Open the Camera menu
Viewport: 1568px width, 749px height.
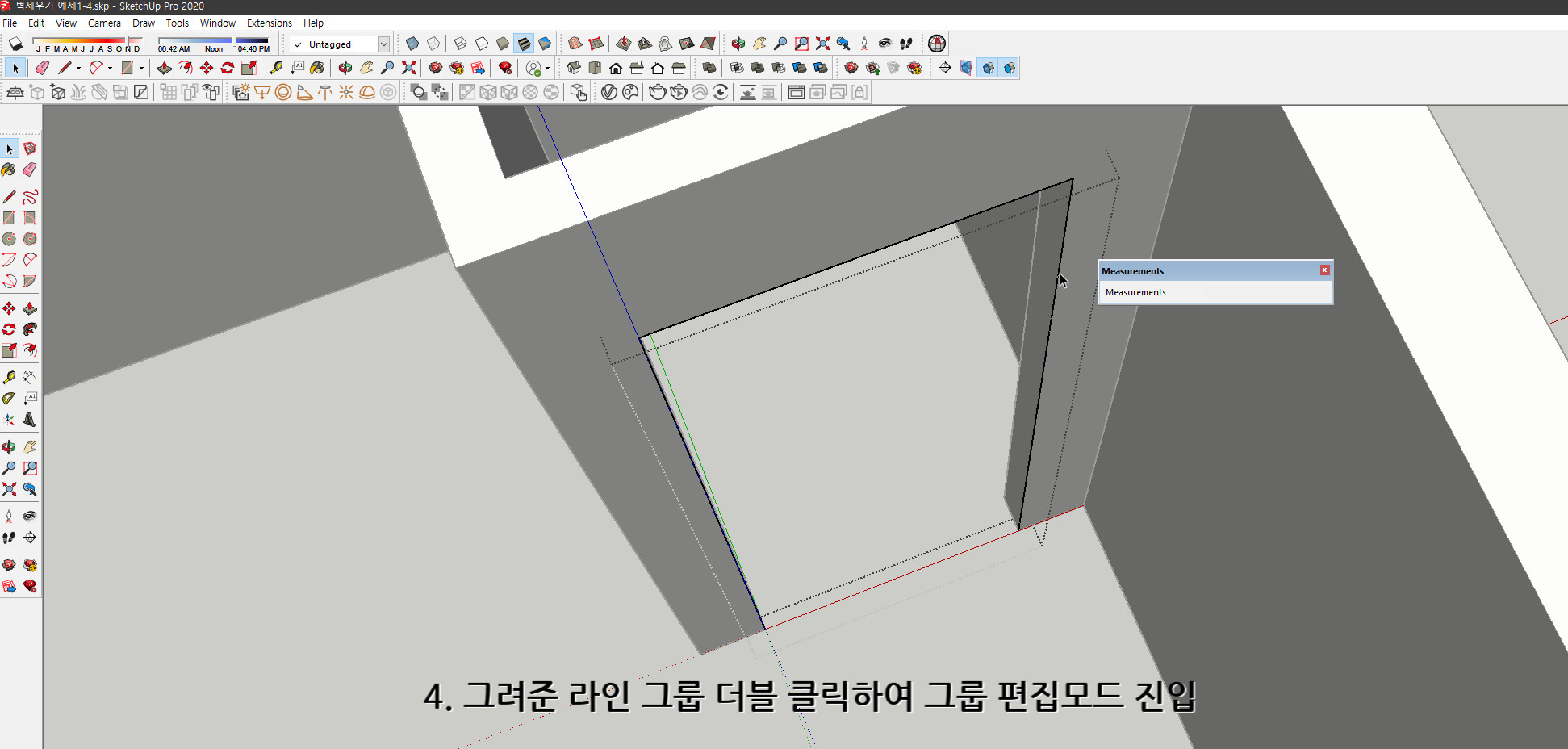click(x=104, y=23)
